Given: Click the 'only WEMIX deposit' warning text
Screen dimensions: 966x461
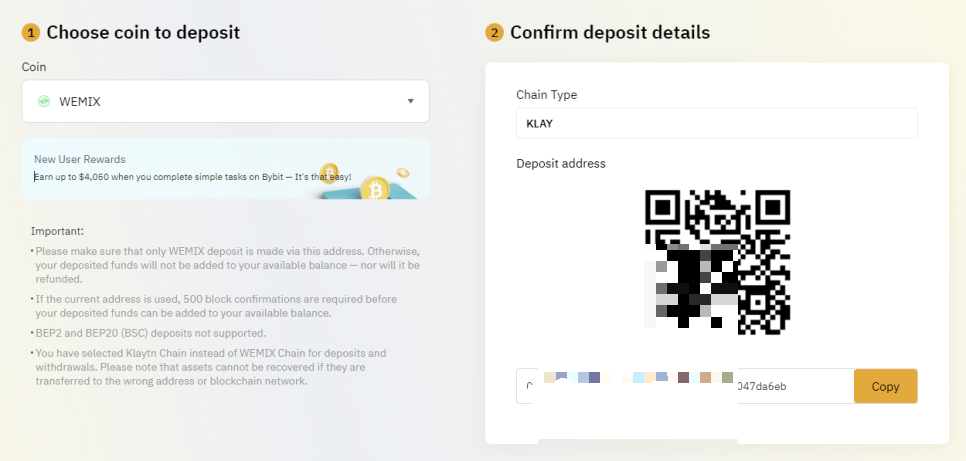Looking at the screenshot, I should pyautogui.click(x=227, y=265).
